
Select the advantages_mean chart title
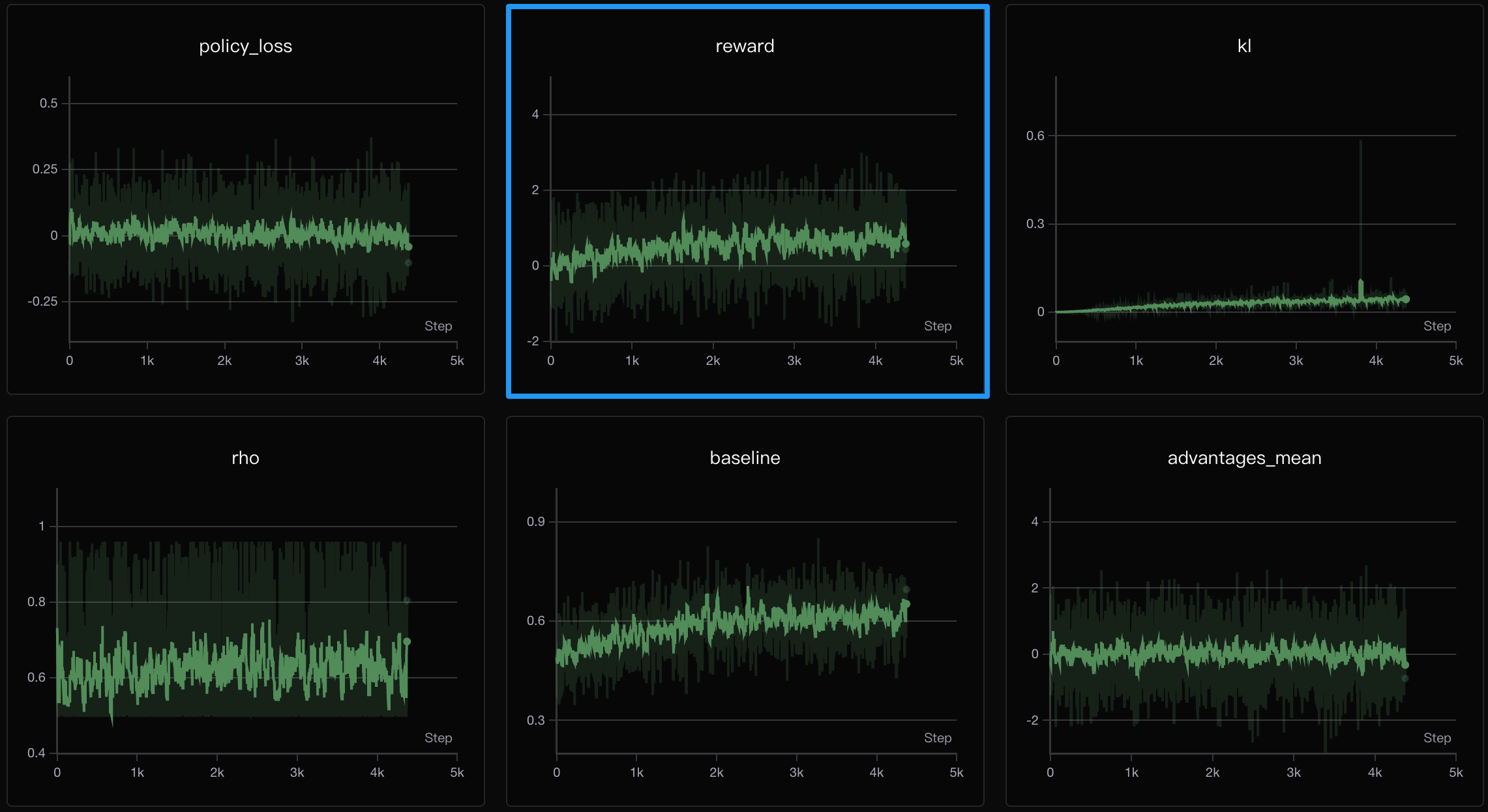1244,458
